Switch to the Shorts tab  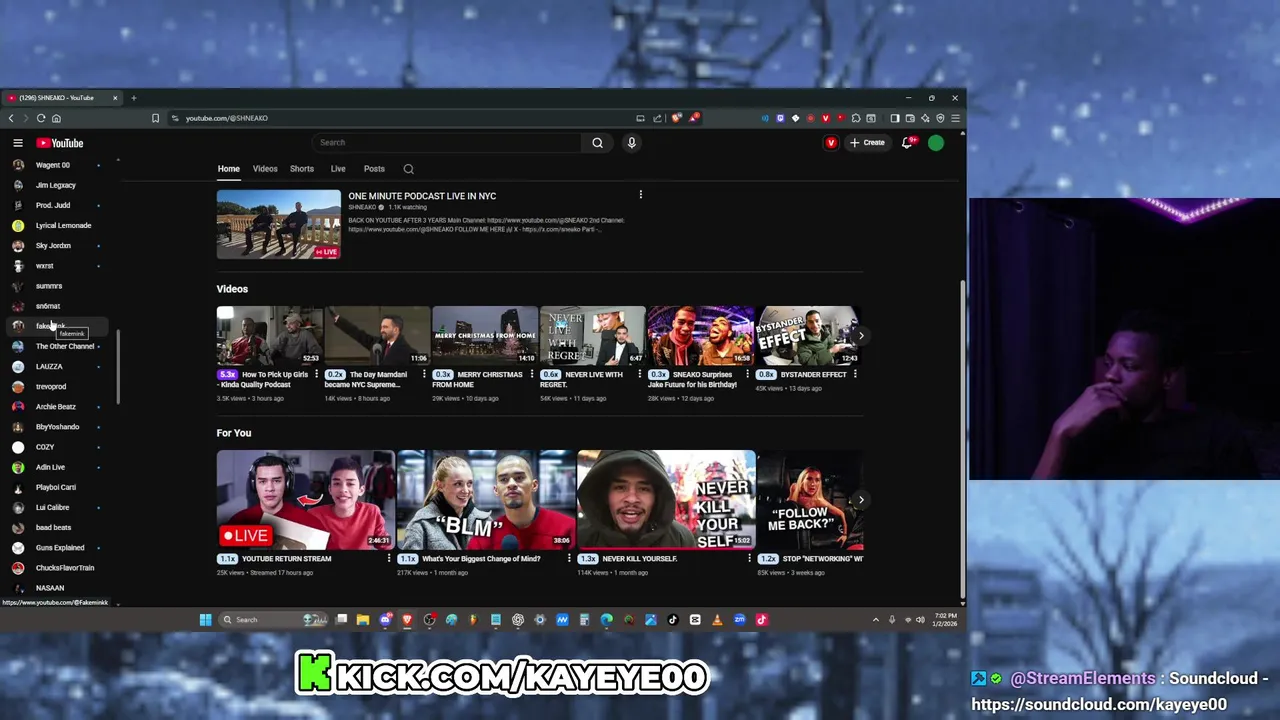[x=301, y=169]
